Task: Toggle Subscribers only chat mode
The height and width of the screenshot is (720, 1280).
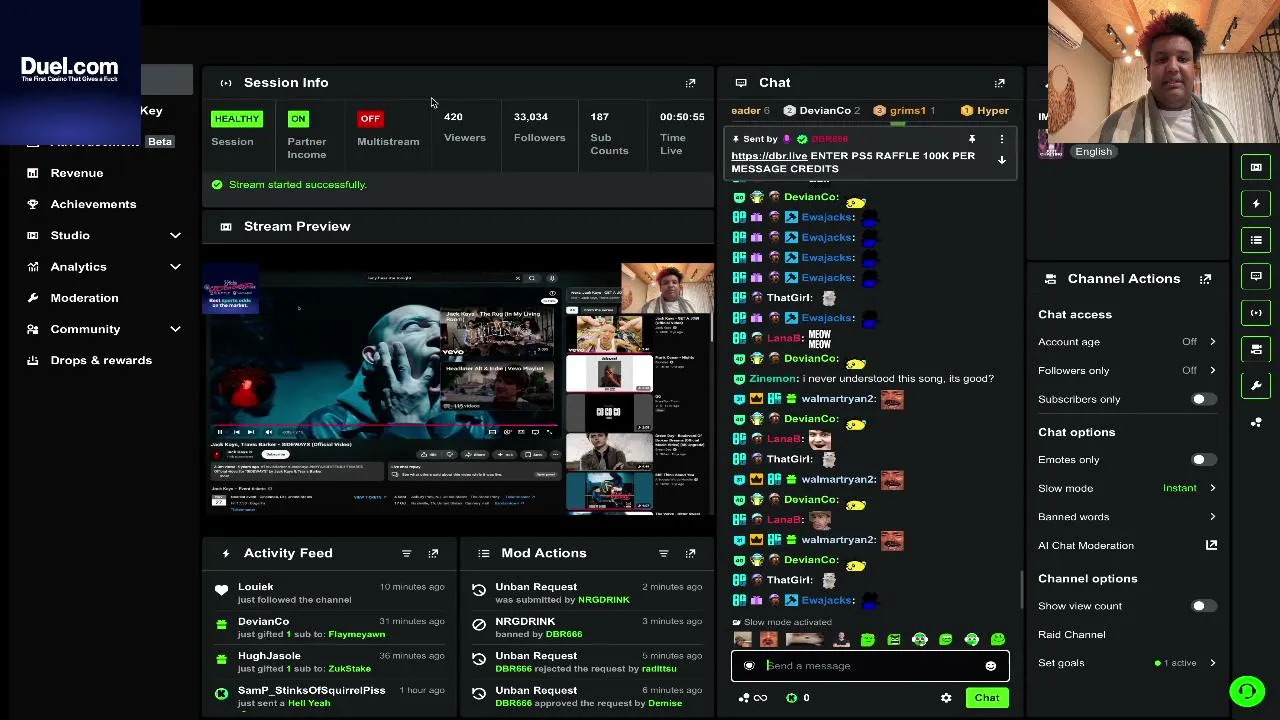Action: [x=1203, y=399]
